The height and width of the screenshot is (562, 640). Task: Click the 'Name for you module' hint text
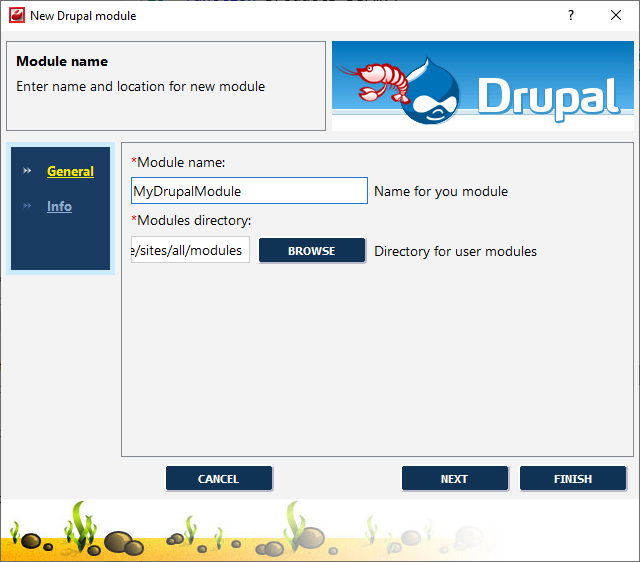pos(441,191)
